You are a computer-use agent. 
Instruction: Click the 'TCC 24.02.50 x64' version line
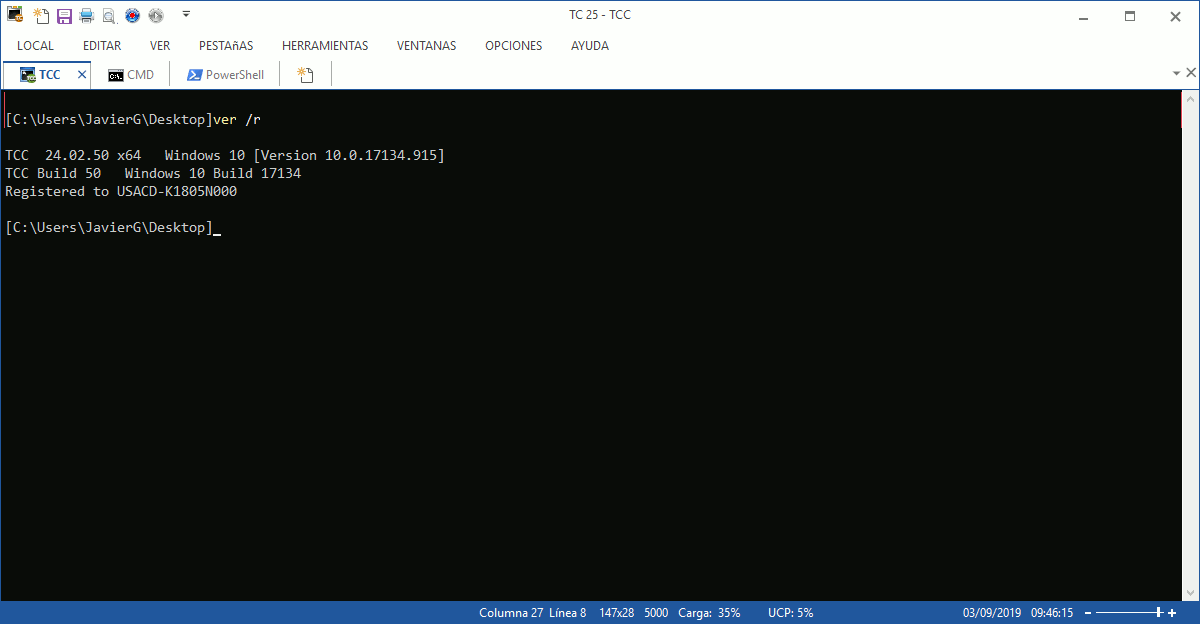coord(225,156)
